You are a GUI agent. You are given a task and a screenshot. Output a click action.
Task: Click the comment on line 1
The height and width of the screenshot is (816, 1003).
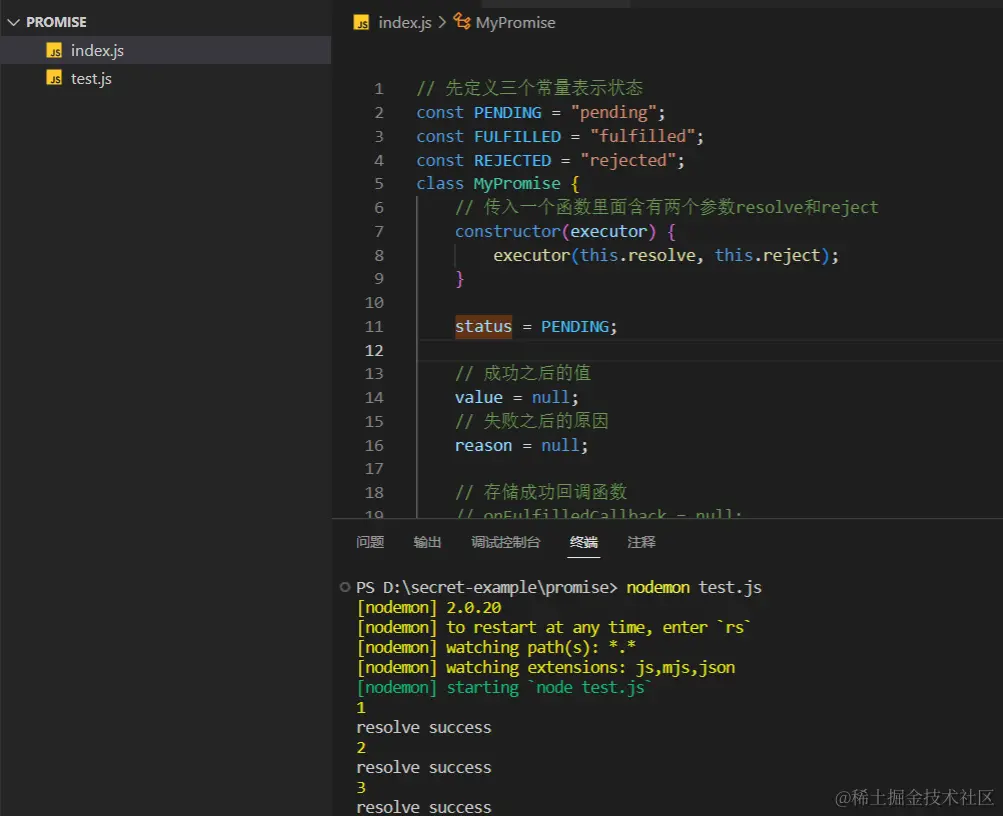coord(530,88)
